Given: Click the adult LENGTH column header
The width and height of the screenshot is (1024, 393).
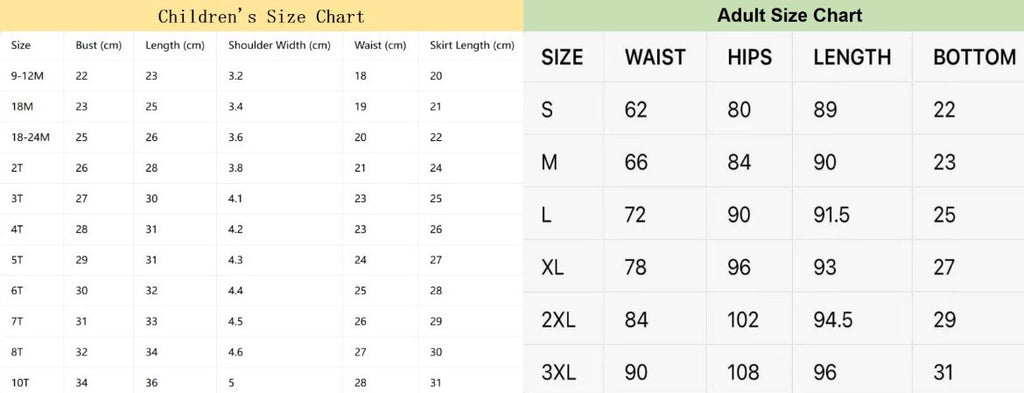Looking at the screenshot, I should point(852,57).
